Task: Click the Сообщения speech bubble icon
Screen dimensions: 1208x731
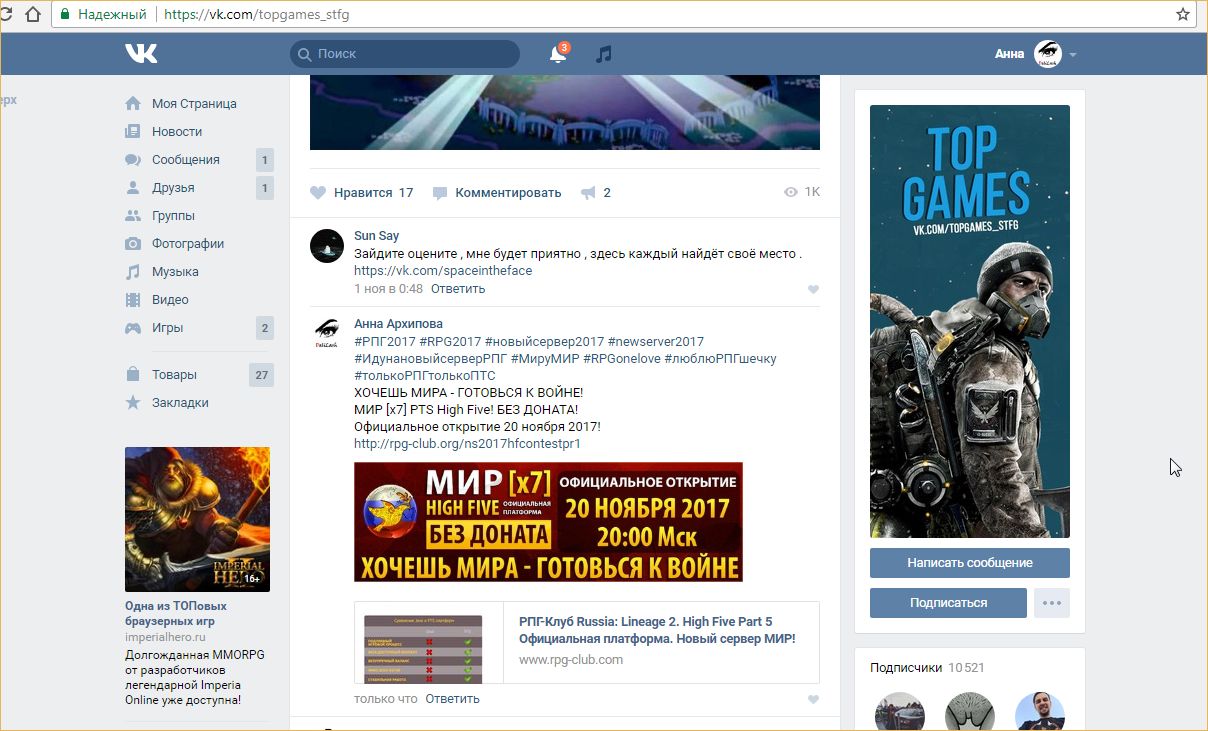Action: tap(132, 159)
